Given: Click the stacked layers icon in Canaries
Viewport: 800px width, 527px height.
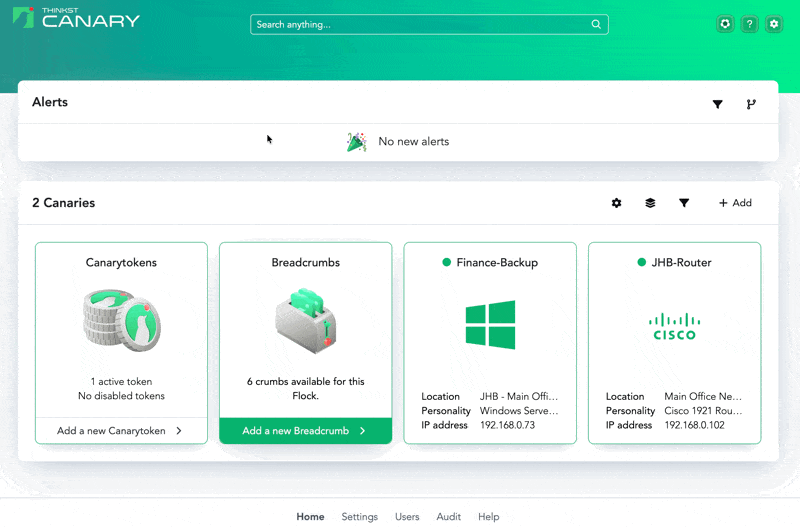Looking at the screenshot, I should [x=650, y=203].
